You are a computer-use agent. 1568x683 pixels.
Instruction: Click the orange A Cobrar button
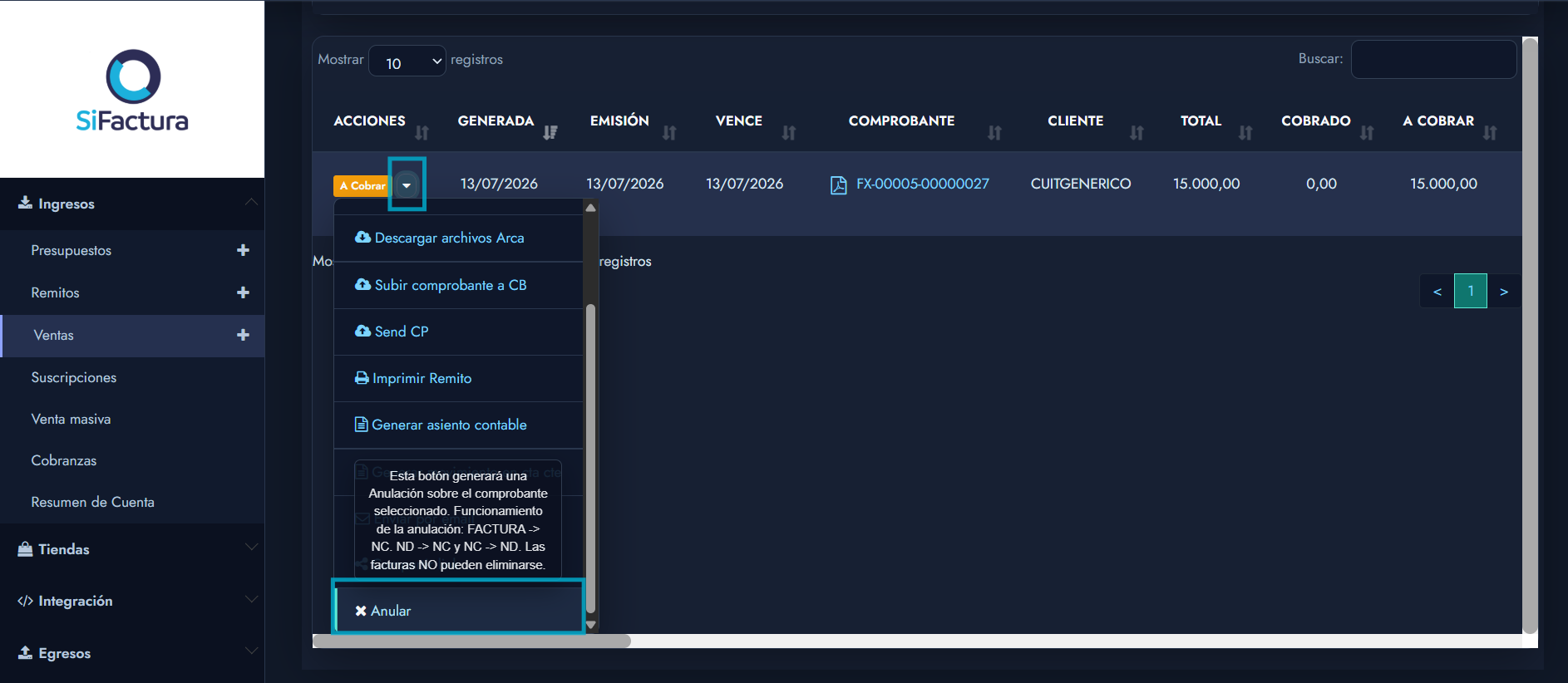(362, 185)
